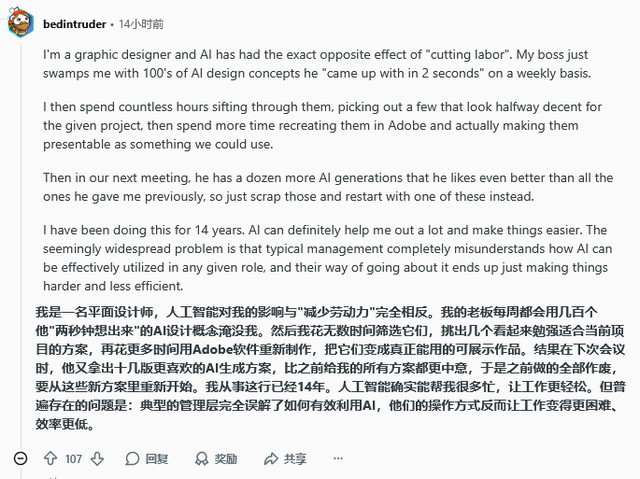Click the reply speech-bubble icon
This screenshot has height=479, width=640.
click(x=133, y=459)
